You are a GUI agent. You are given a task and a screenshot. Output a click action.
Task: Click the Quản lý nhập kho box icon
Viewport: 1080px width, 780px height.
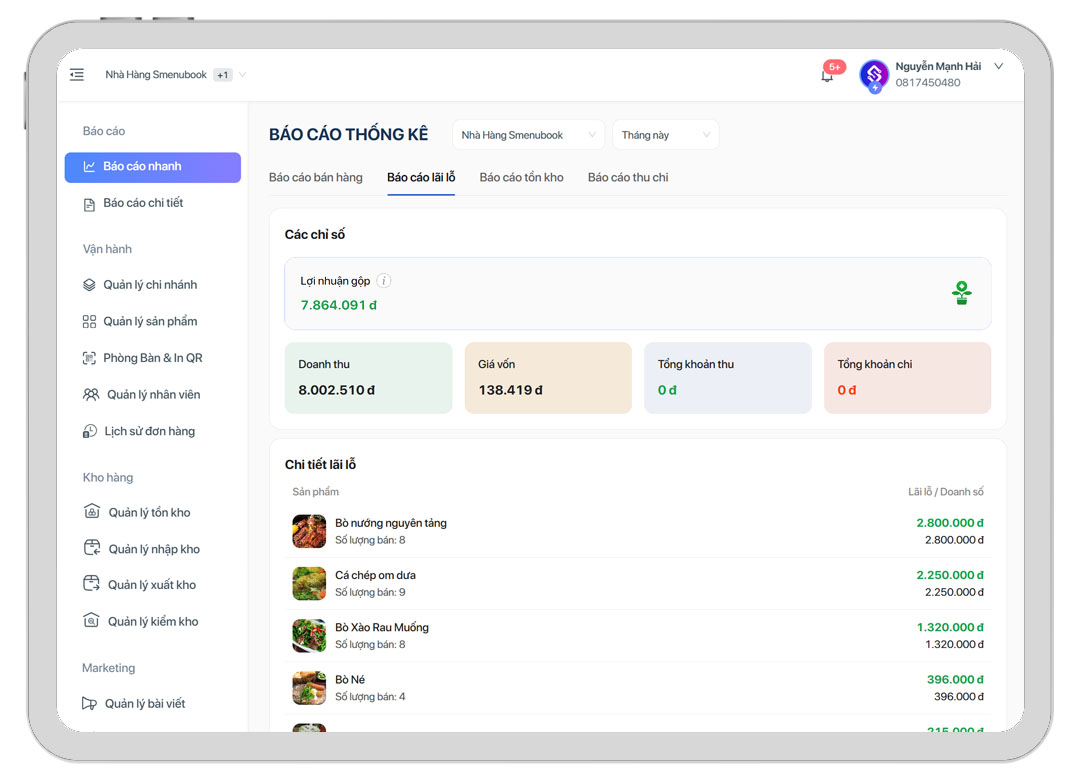92,548
